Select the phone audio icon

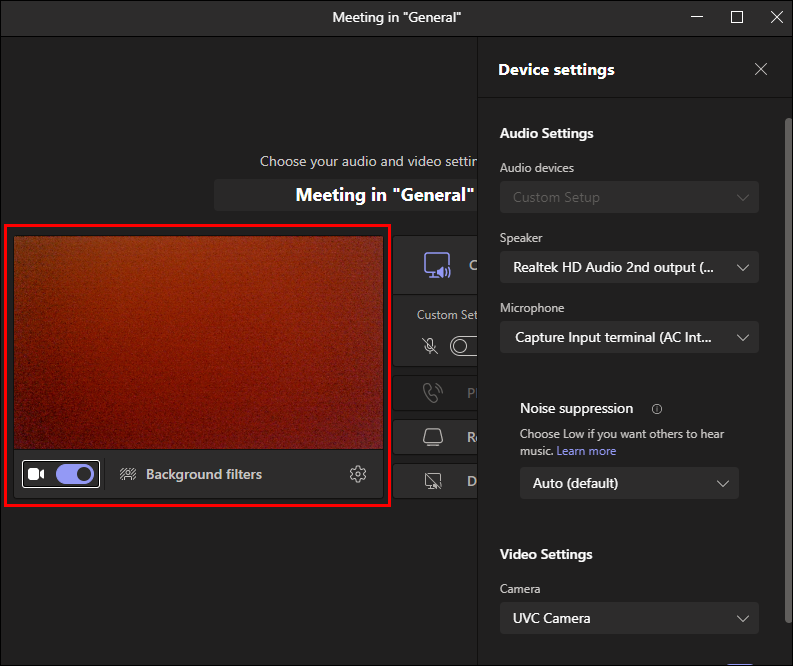433,393
